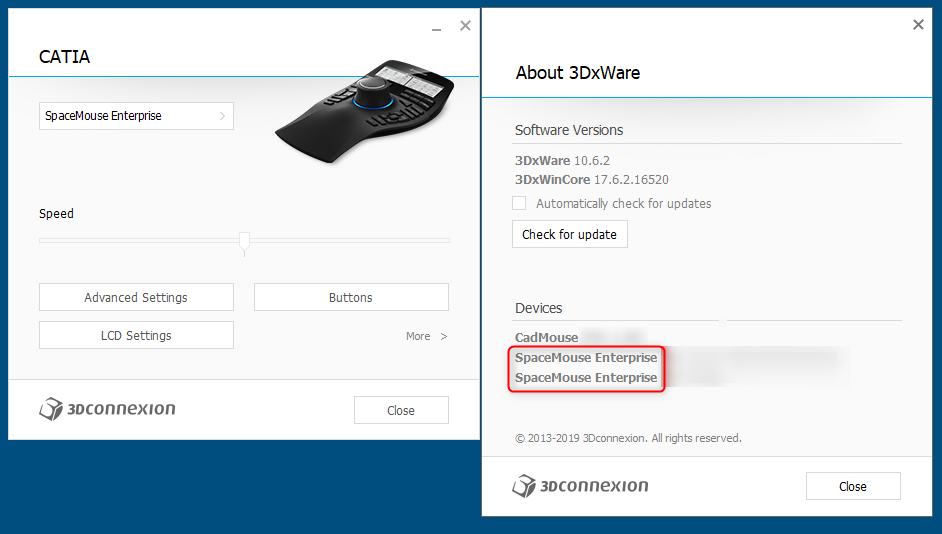Select the first SpaceMouse Enterprise device entry
Viewport: 942px width, 534px height.
tap(586, 357)
